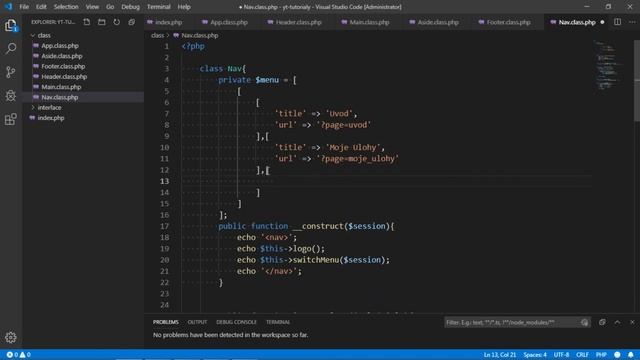Open the Search view in activity bar

click(x=11, y=49)
